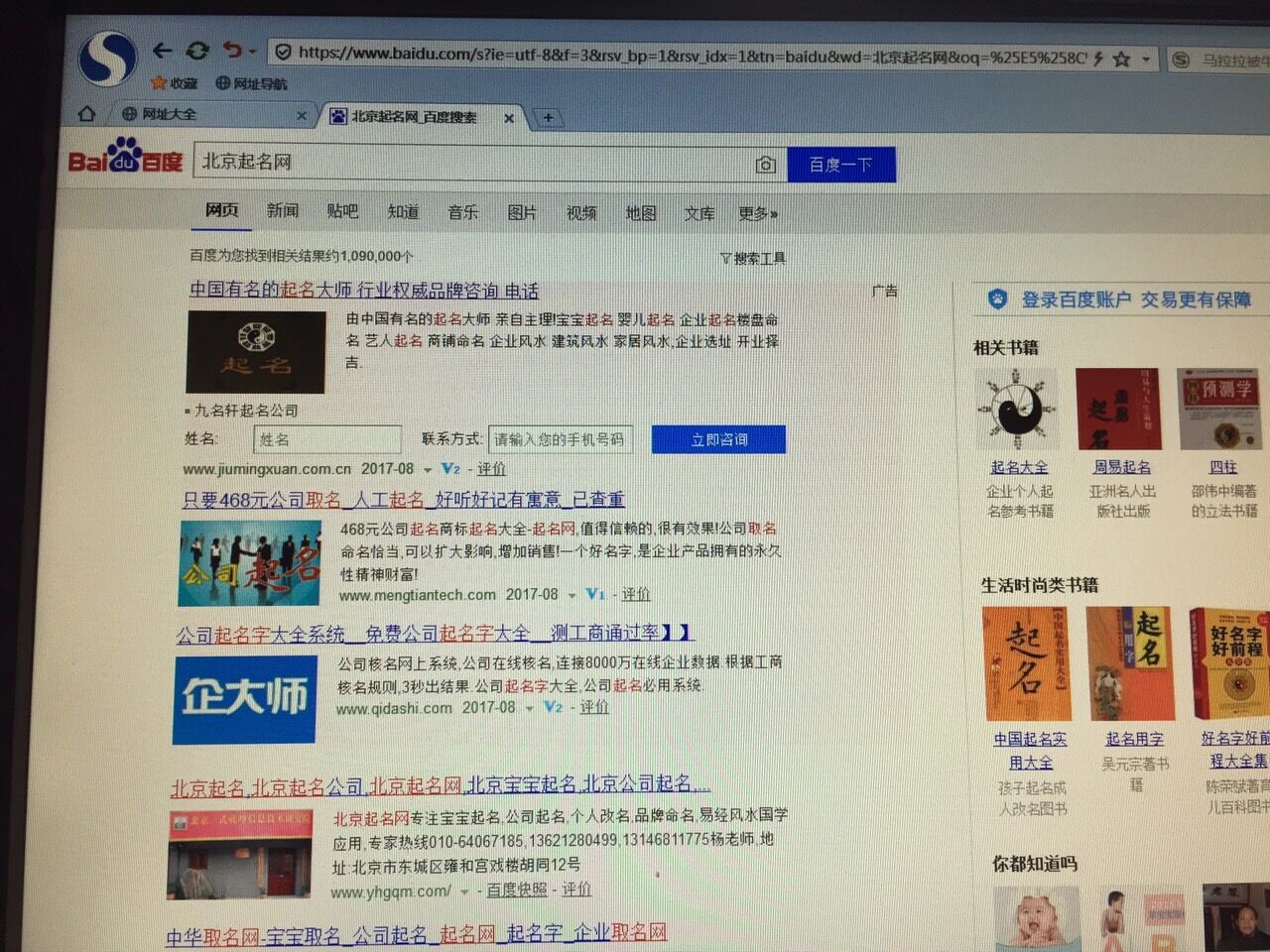Viewport: 1270px width, 952px height.
Task: Select the 贴吧 search category
Action: tap(342, 211)
